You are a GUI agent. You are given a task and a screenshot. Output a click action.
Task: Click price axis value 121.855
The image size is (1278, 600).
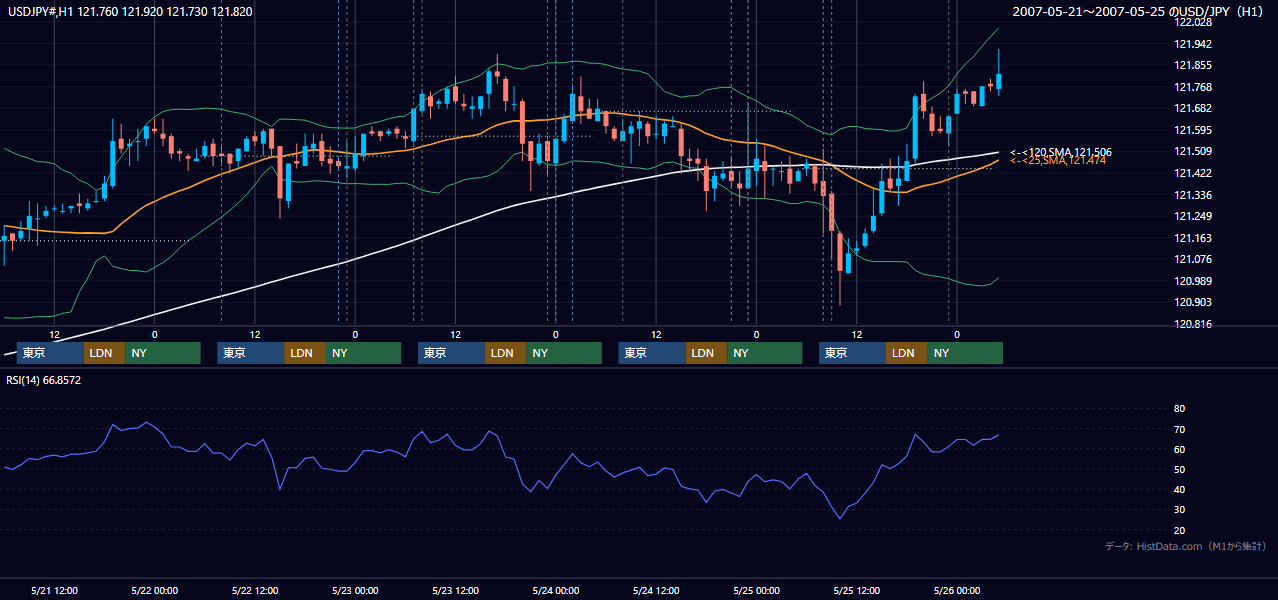(x=1191, y=66)
